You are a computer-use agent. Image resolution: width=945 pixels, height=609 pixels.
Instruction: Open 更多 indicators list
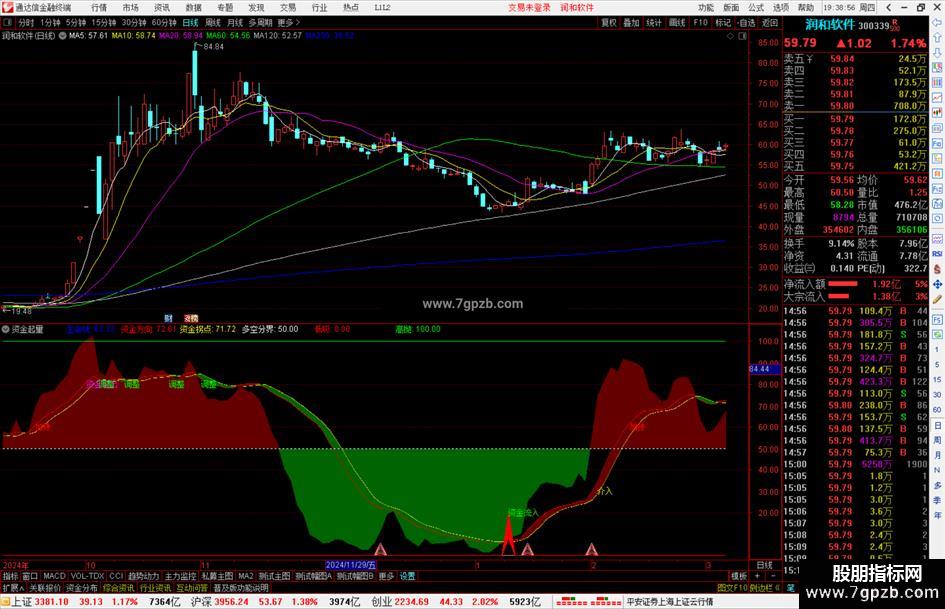tap(386, 576)
